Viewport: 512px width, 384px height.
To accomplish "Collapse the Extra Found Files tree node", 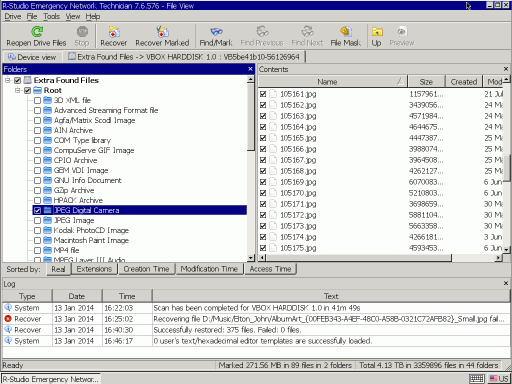I will pos(8,80).
